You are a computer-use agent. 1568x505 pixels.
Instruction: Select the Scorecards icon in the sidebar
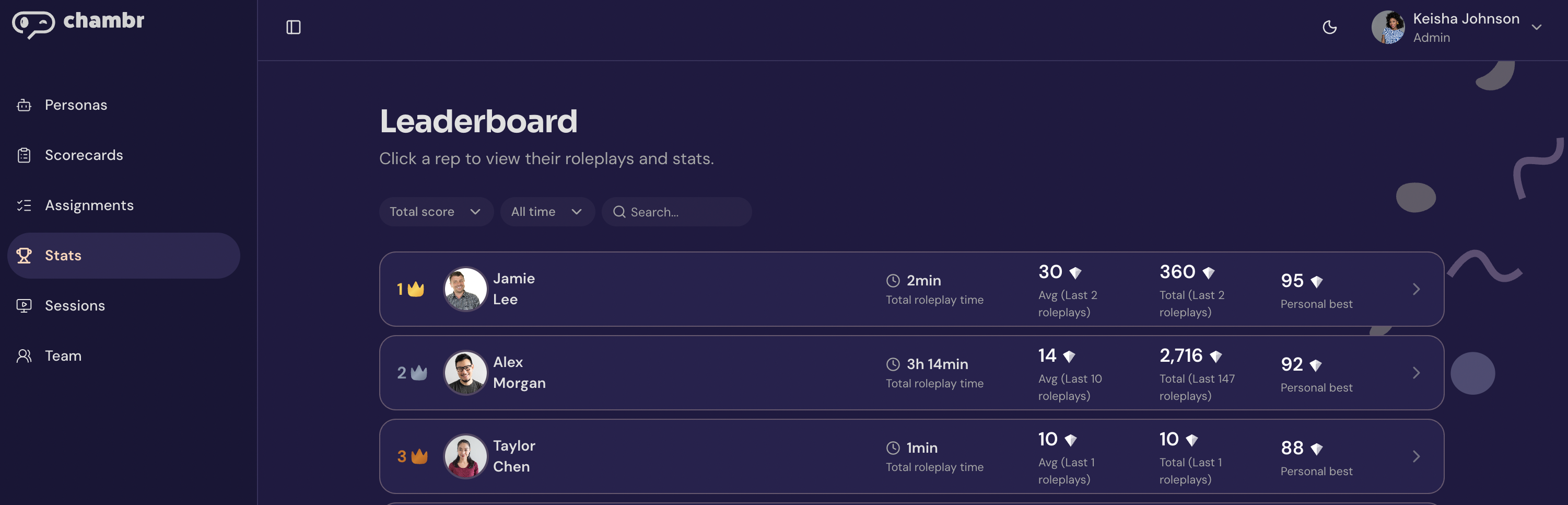point(25,155)
